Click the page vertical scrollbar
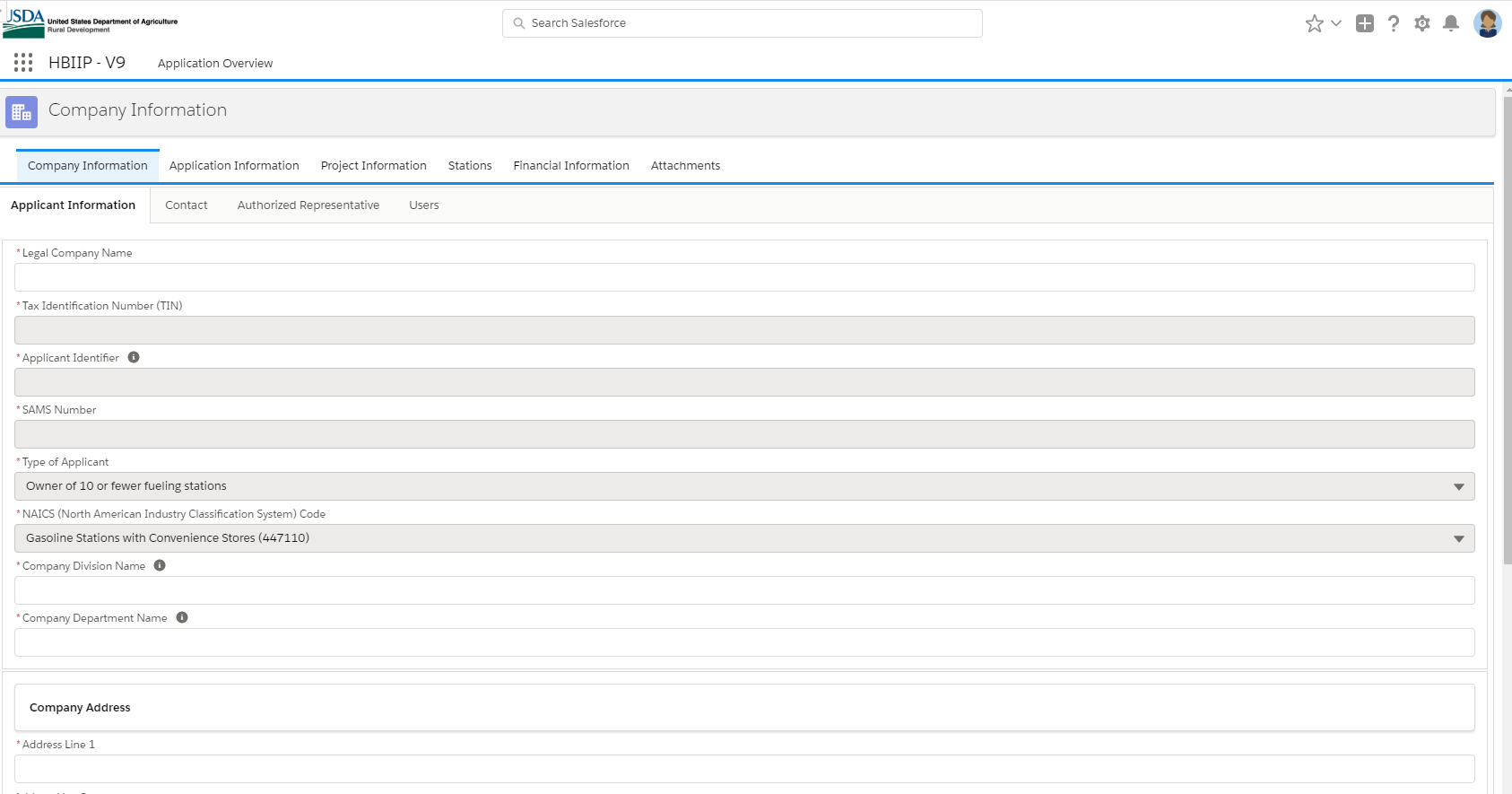The image size is (1512, 794). [x=1508, y=330]
